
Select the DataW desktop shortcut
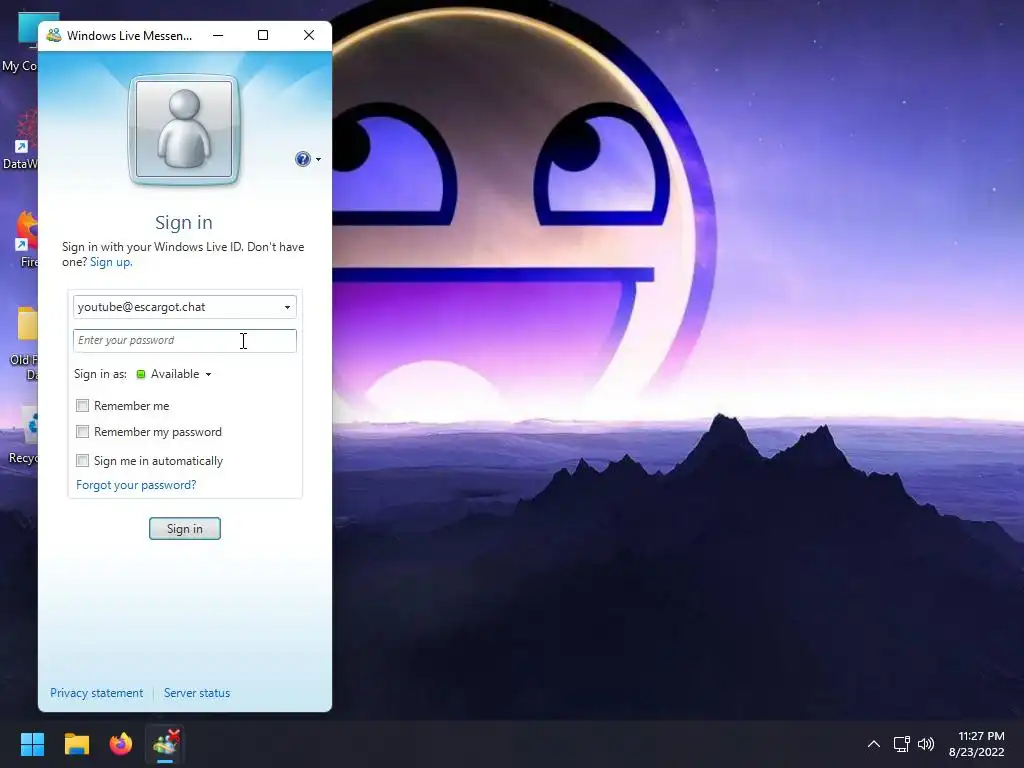(20, 140)
